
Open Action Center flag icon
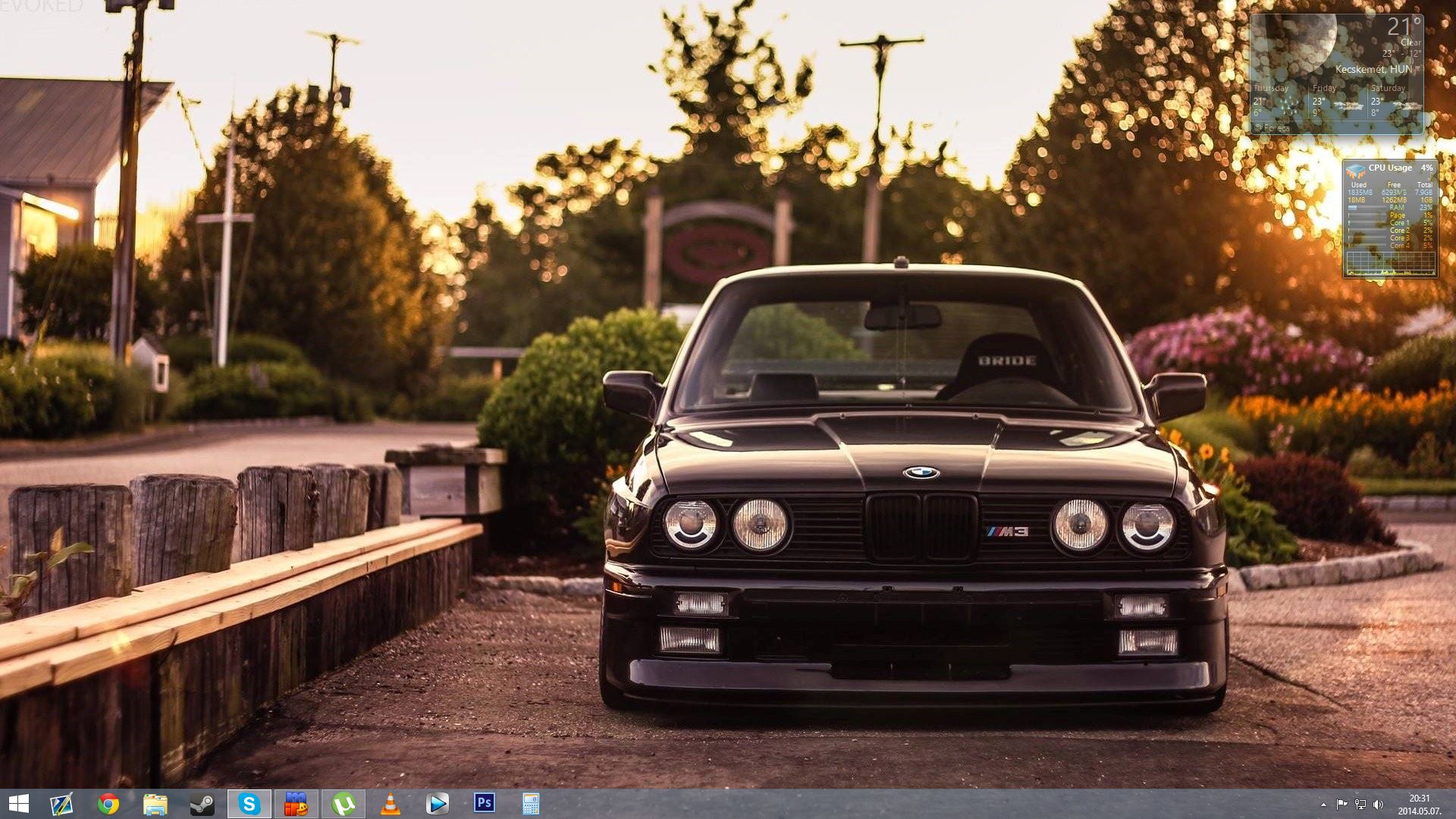point(1341,805)
